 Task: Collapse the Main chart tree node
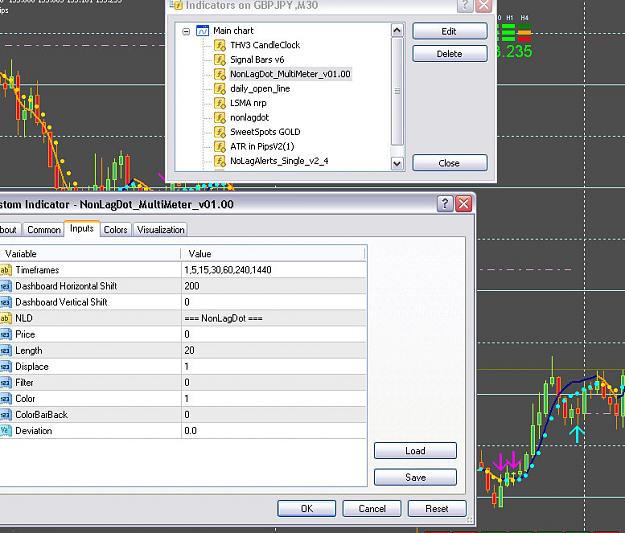click(186, 31)
